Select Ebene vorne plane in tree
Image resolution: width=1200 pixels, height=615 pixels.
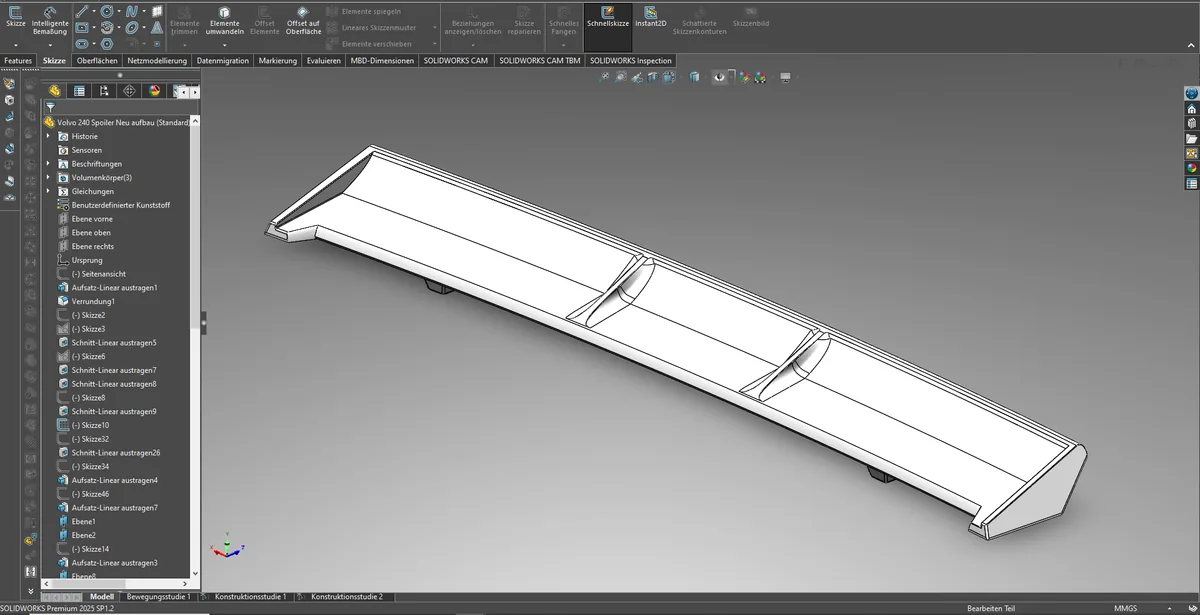pos(92,219)
